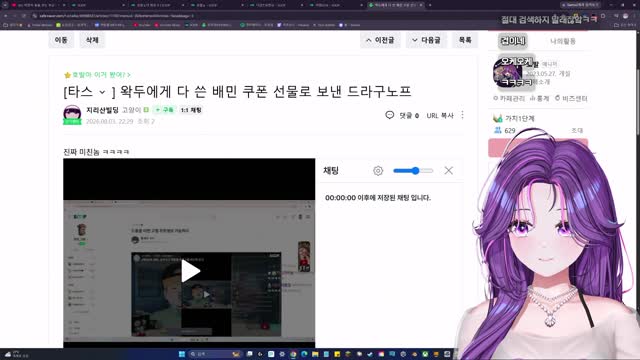Go to previous post with 이전글
This screenshot has width=640, height=360.
[x=380, y=40]
